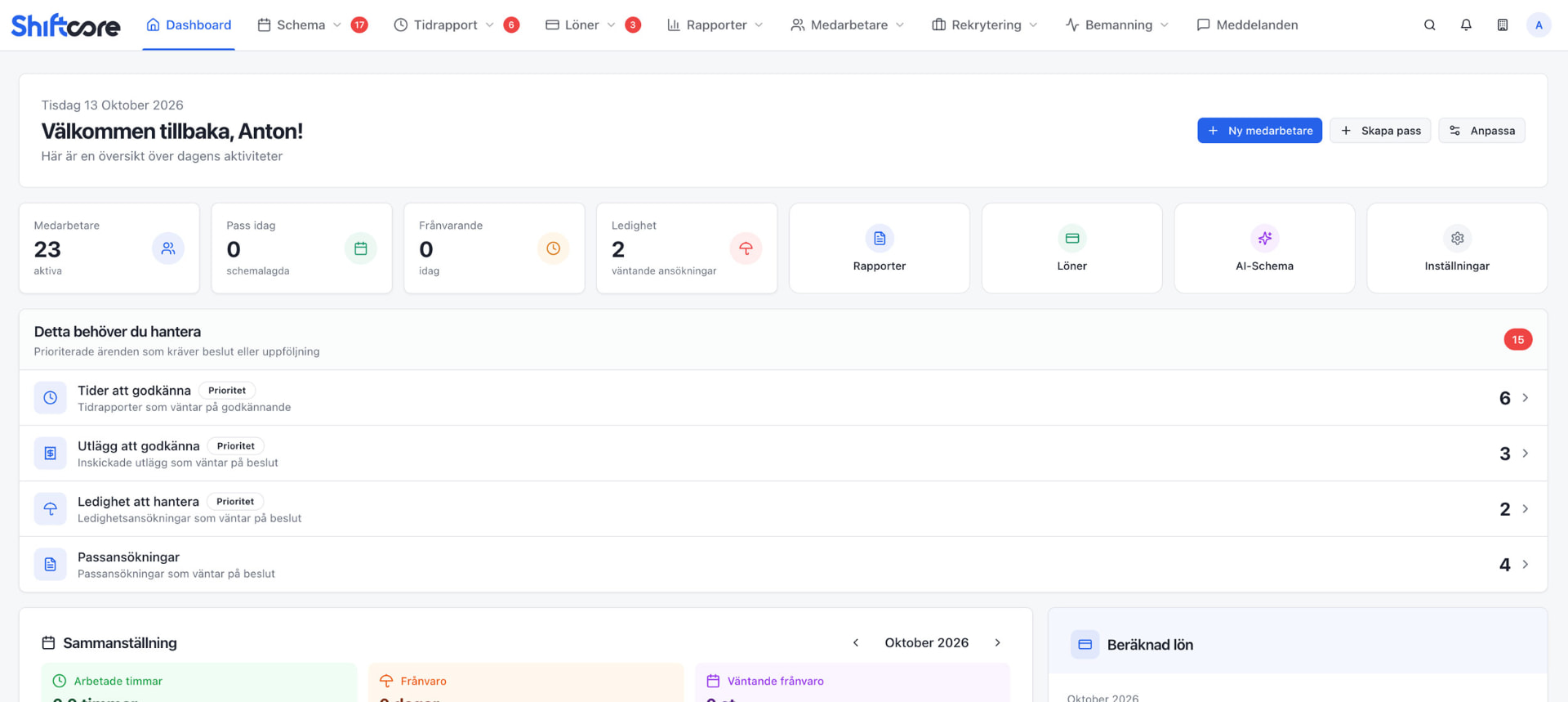Click the receipt icon beside Utlägg att godkänna
The width and height of the screenshot is (1568, 702).
(51, 454)
